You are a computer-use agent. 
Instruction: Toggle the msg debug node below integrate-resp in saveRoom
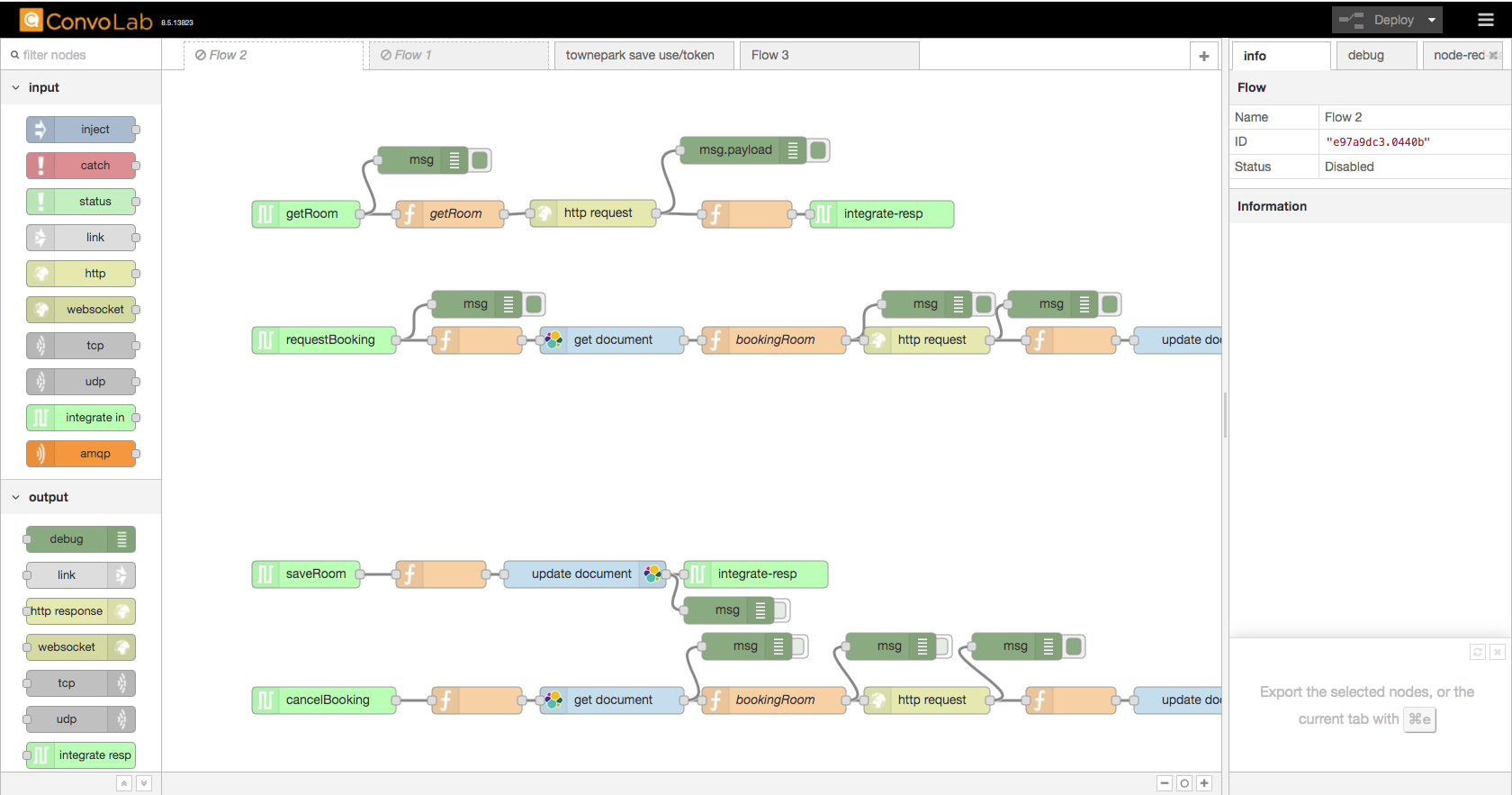coord(780,610)
